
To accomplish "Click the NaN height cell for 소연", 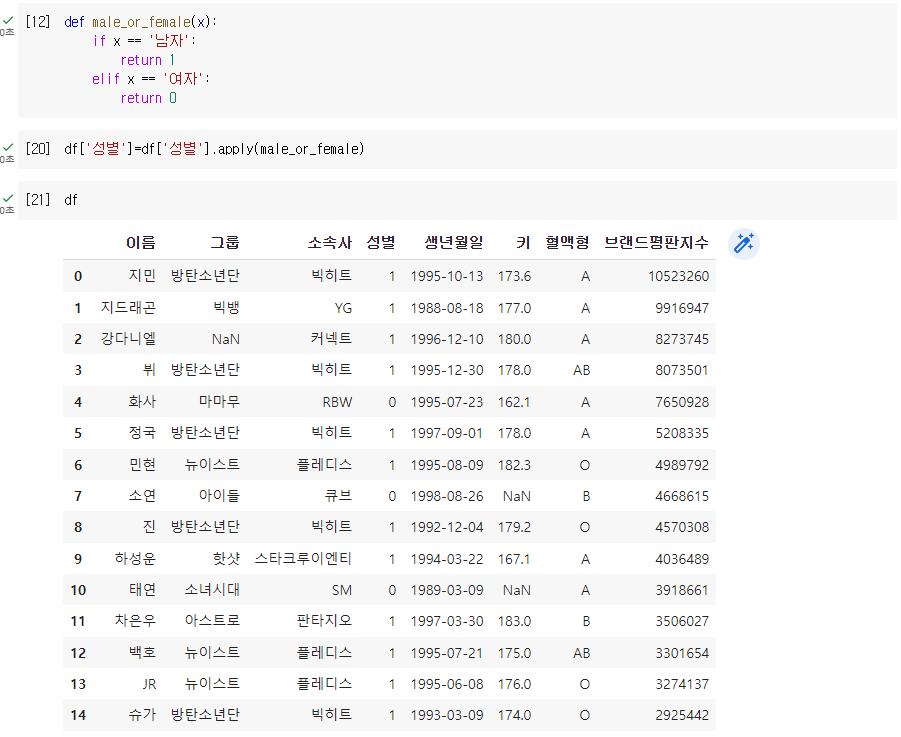I will 517,496.
